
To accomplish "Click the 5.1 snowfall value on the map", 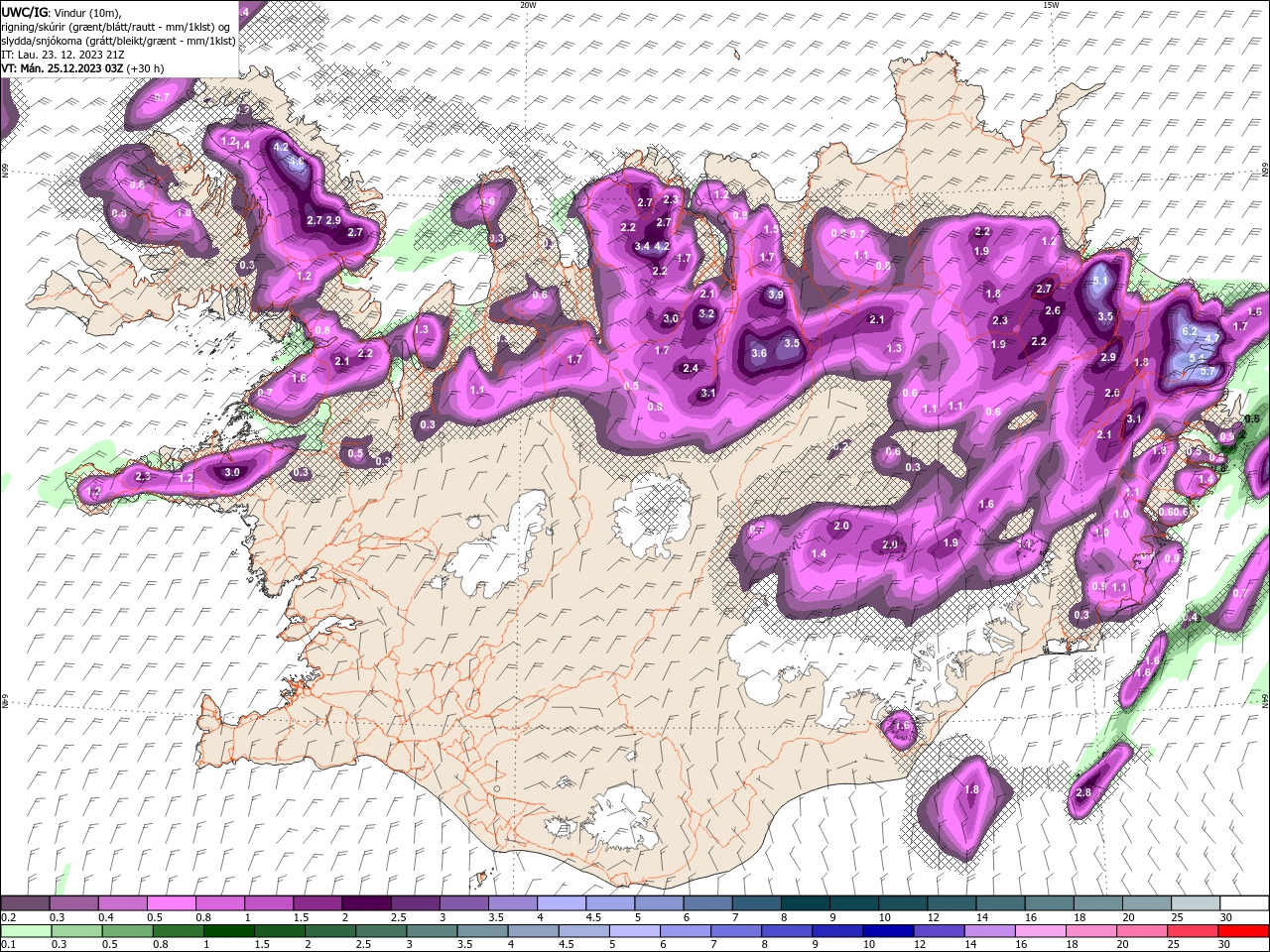I will coord(1099,281).
